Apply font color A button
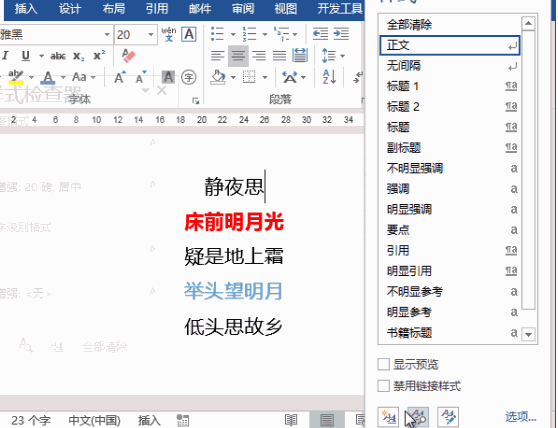This screenshot has width=558, height=428. click(48, 77)
